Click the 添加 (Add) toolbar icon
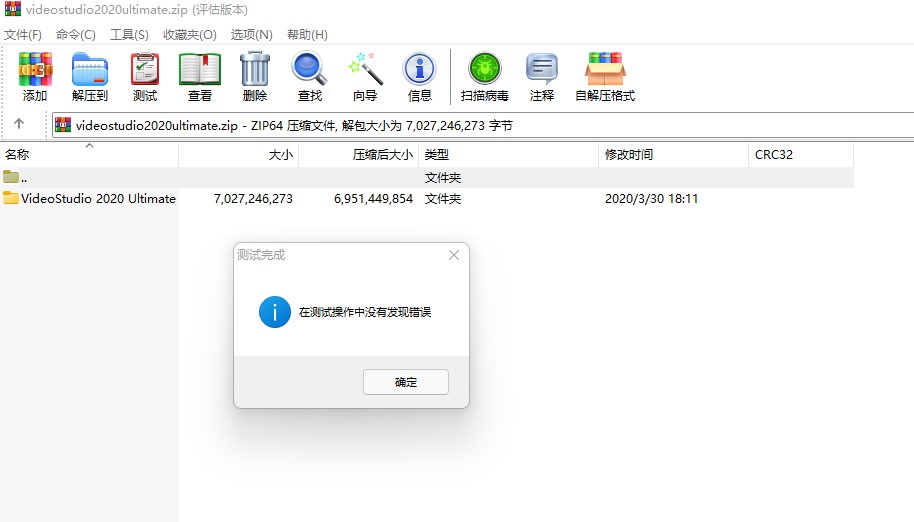The image size is (914, 522). click(x=35, y=76)
